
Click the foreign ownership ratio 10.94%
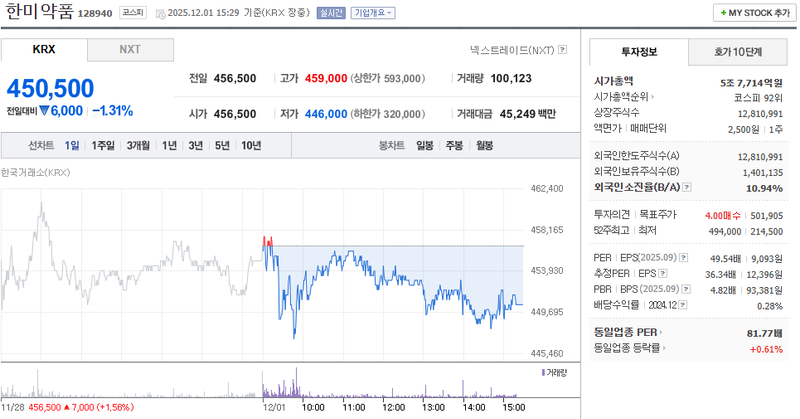point(764,188)
